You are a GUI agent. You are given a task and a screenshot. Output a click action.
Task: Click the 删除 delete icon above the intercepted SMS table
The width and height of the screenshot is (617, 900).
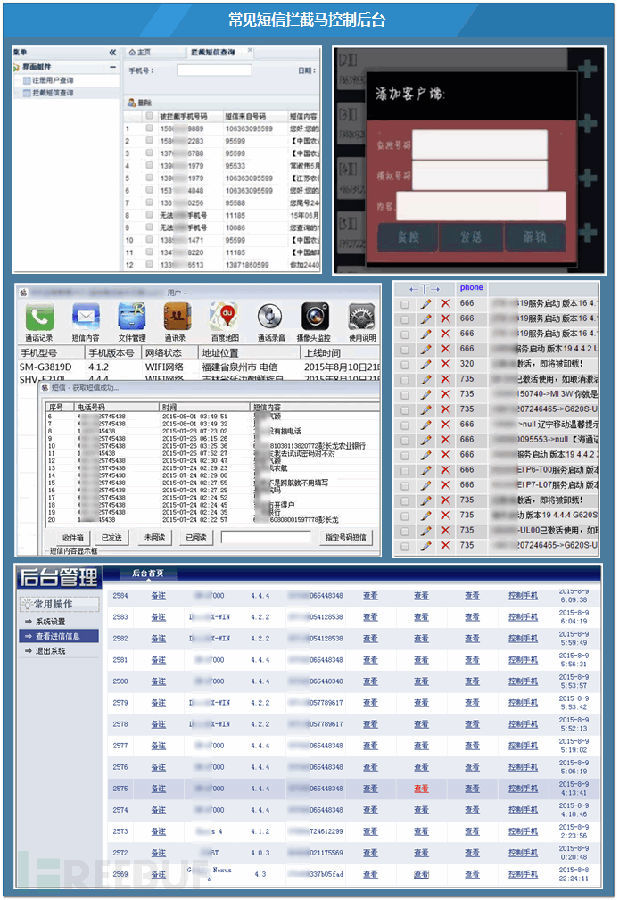coord(132,102)
